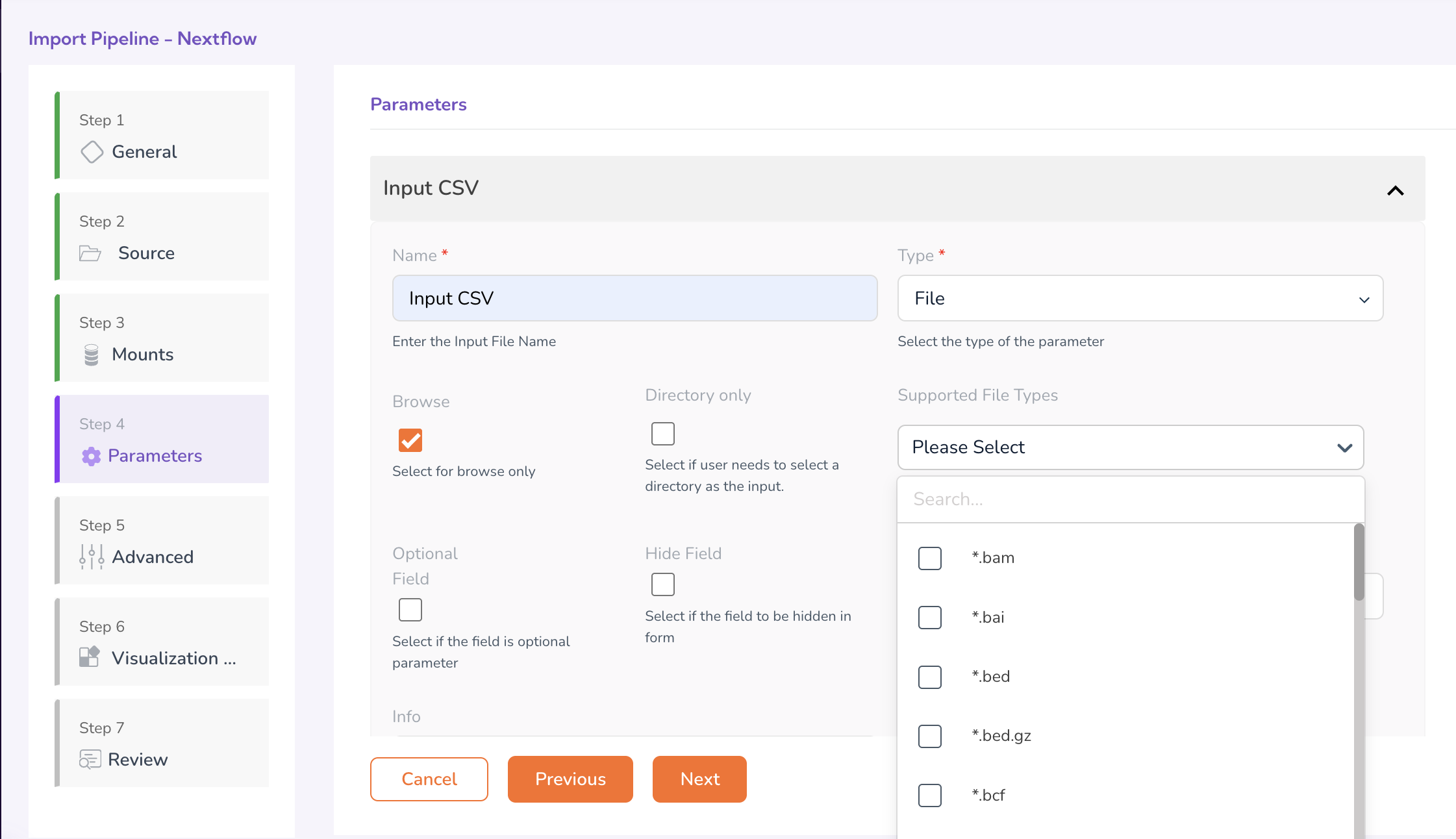Click the gear icon beside Parameters
Image resolution: width=1456 pixels, height=839 pixels.
[91, 457]
